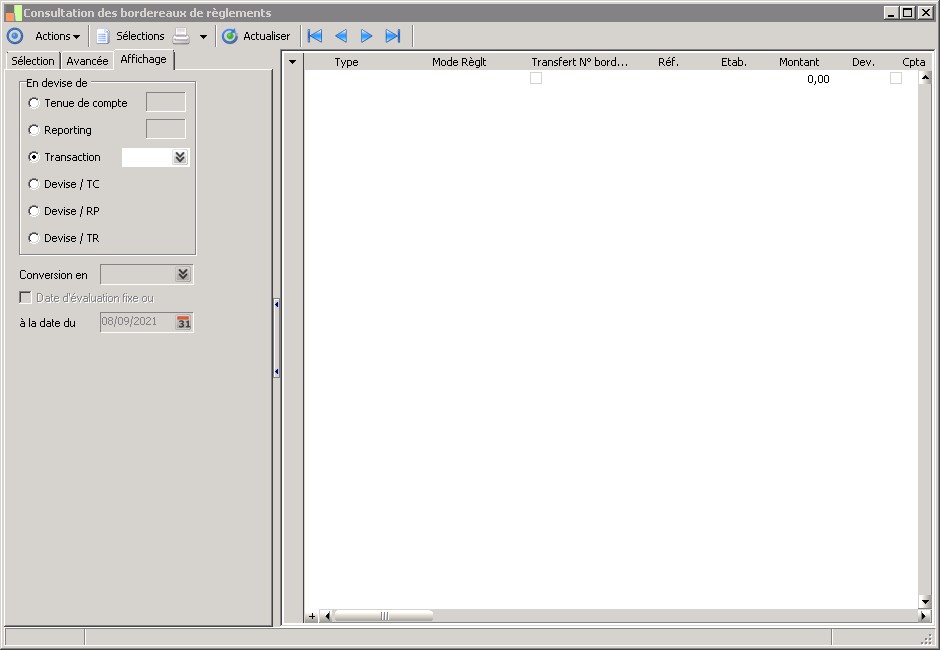Switch to the Avancée tab

coord(87,61)
